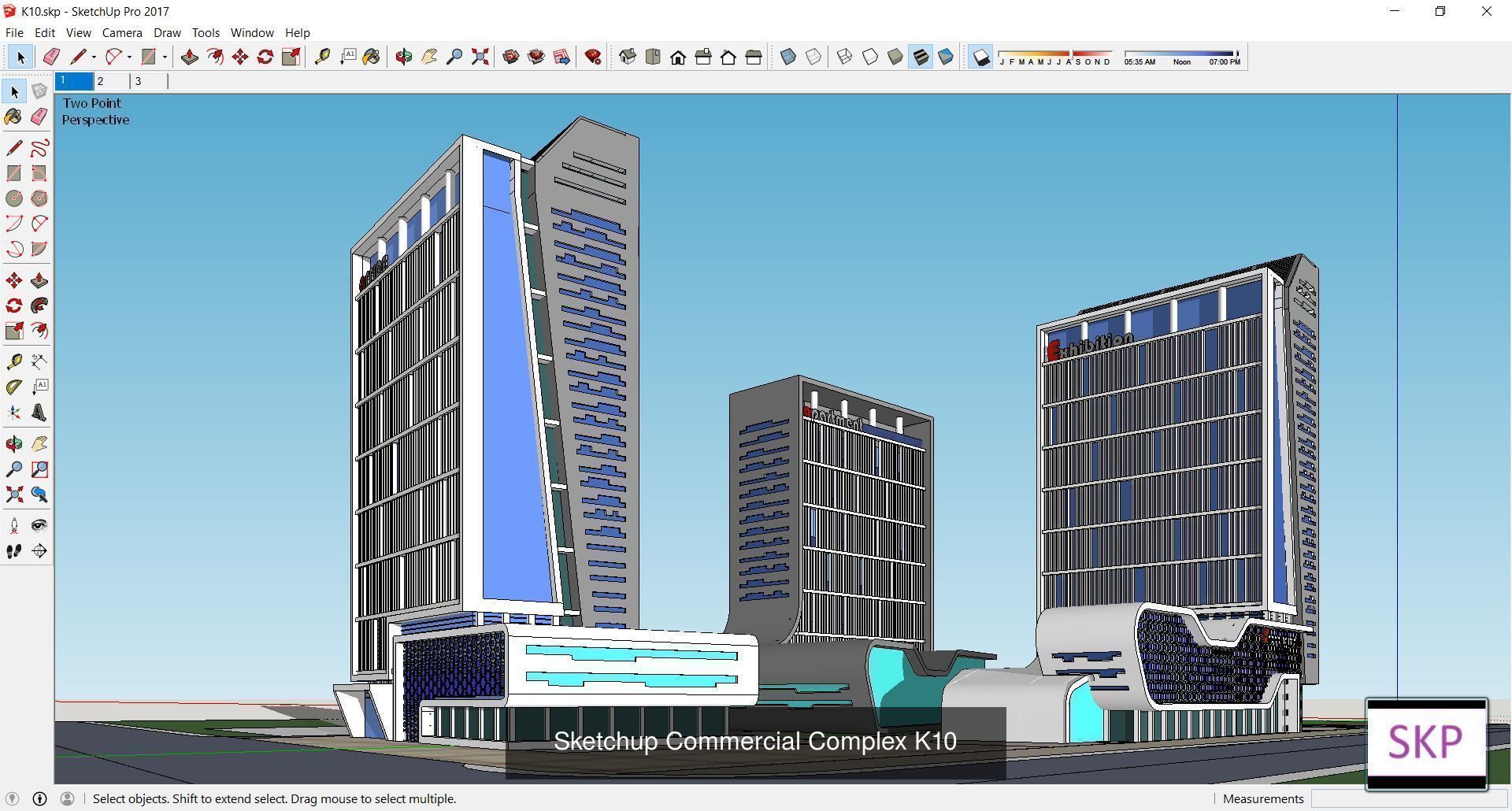Click Send to LayOut icon

tap(561, 57)
